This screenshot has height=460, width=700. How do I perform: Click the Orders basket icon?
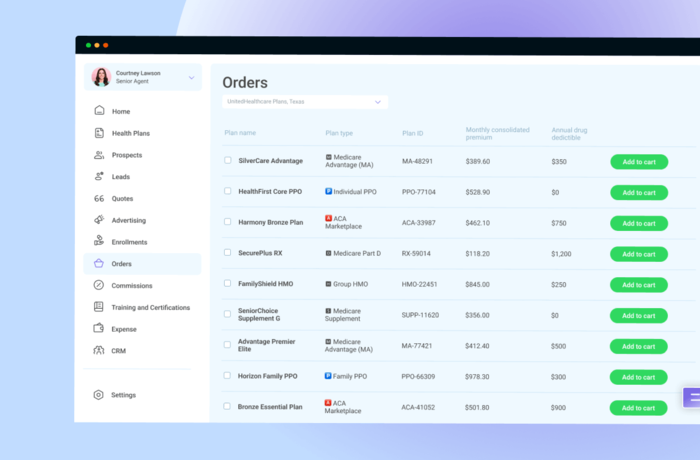(x=99, y=263)
